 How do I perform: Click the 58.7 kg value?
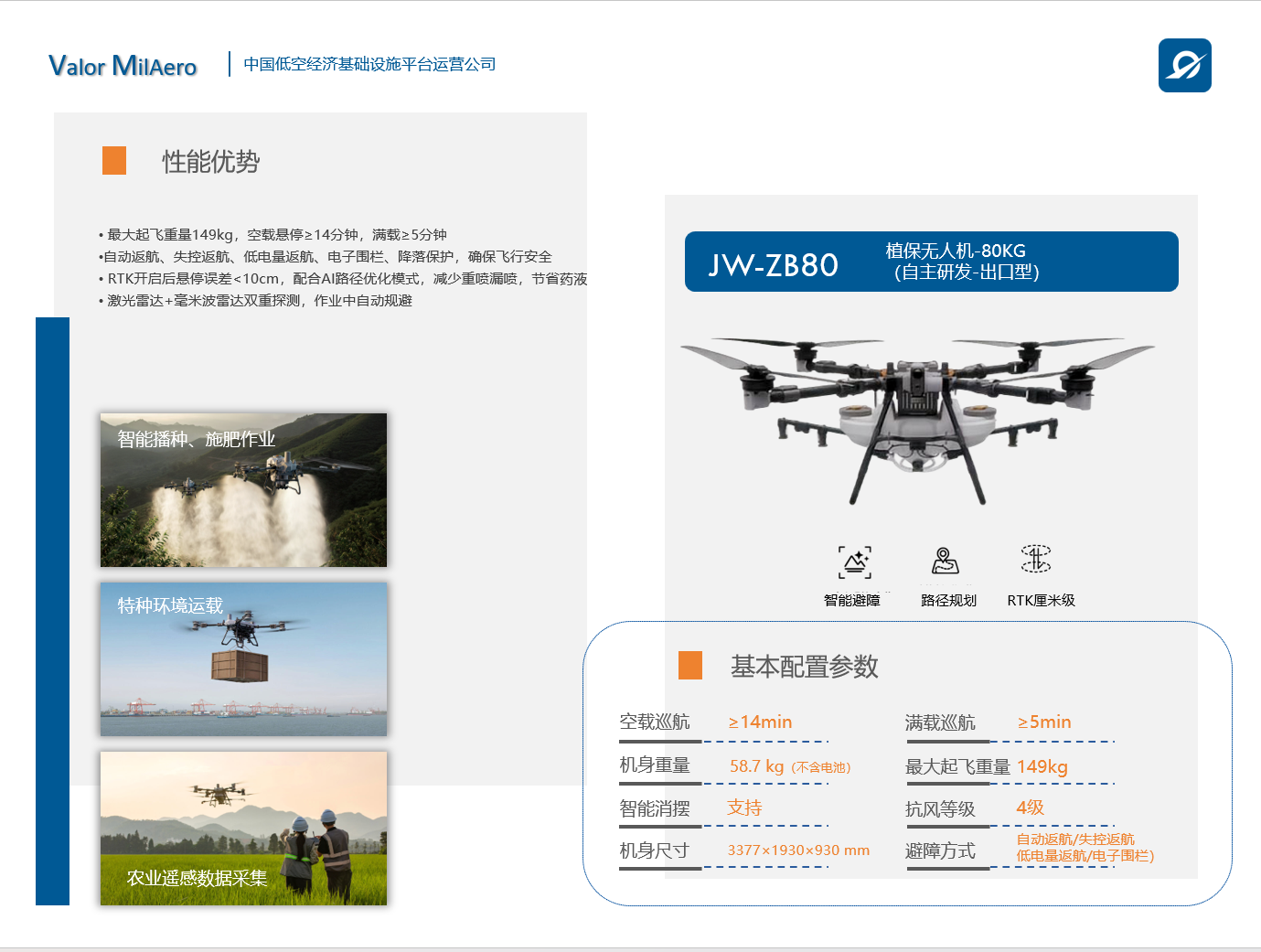pos(757,766)
